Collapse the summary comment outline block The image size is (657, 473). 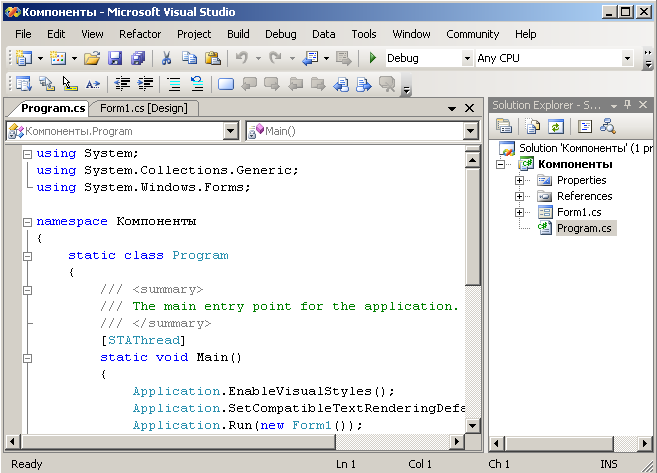(x=27, y=290)
